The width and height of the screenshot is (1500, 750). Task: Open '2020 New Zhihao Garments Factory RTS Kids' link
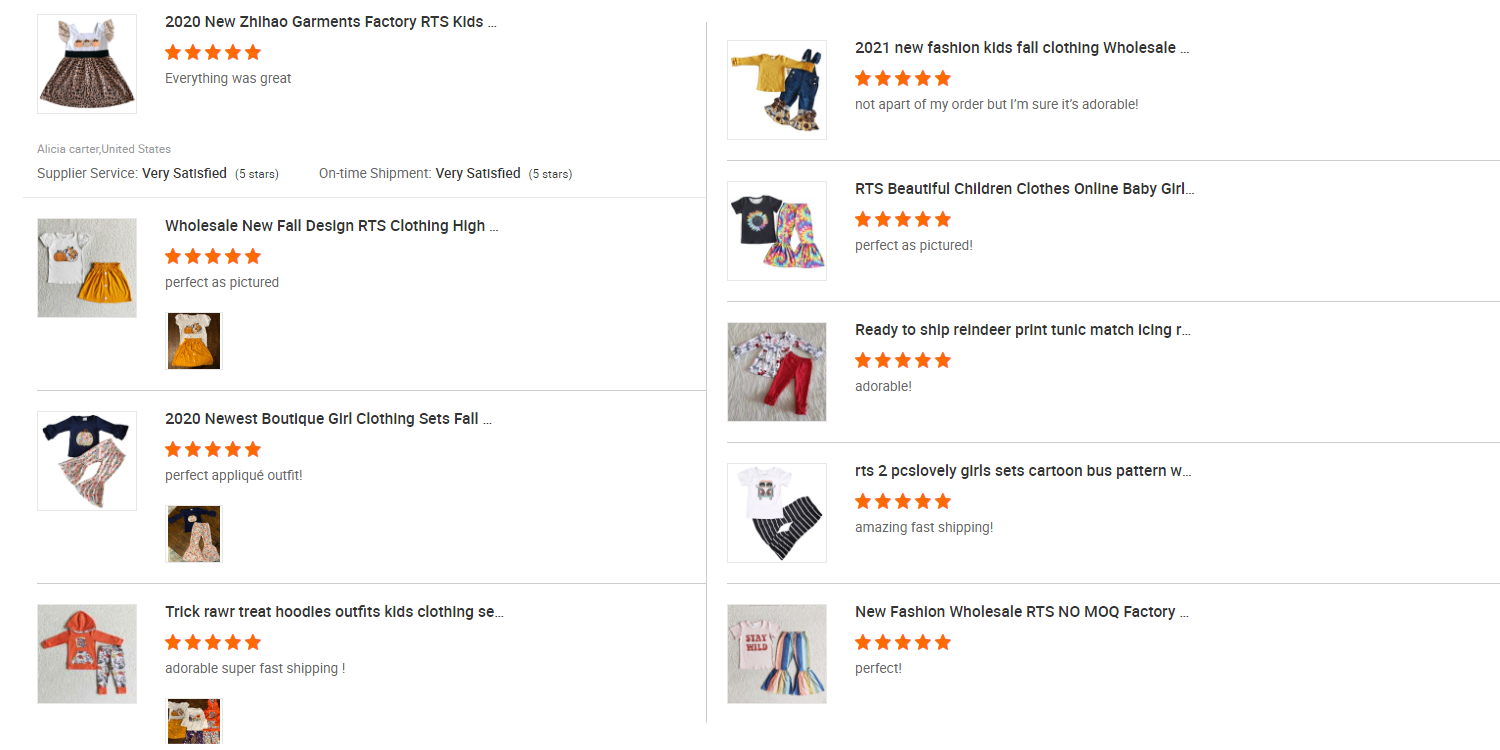[330, 22]
